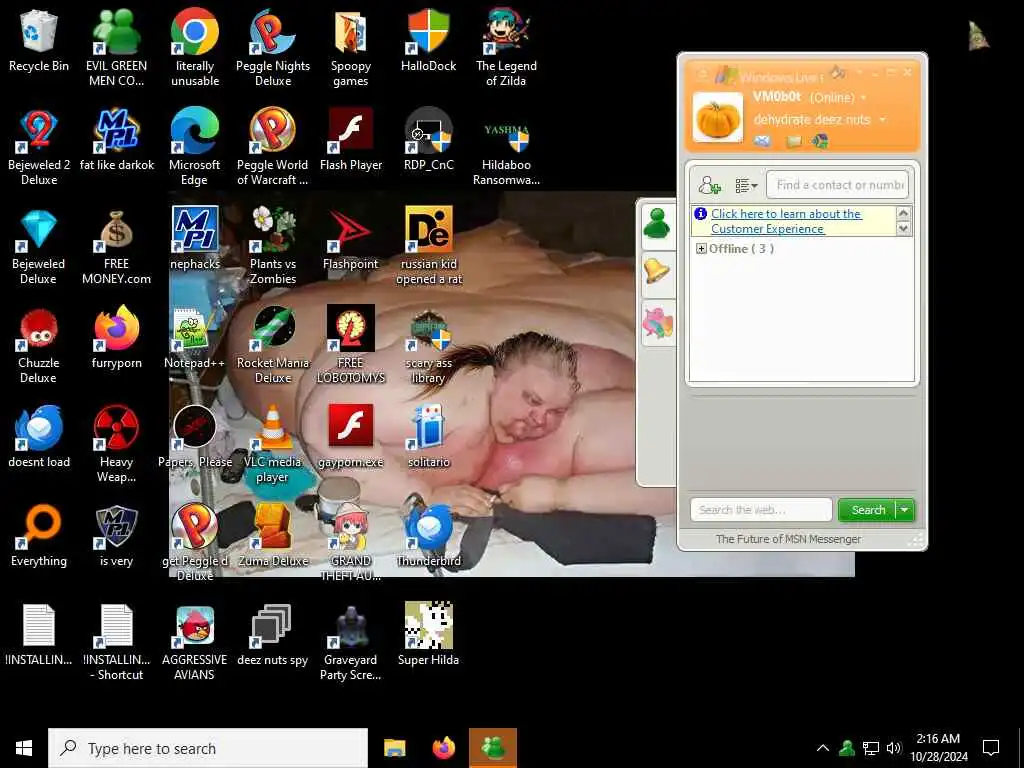This screenshot has height=768, width=1024.
Task: Select the AGGRESSIVE AVIANS icon
Action: click(x=195, y=643)
